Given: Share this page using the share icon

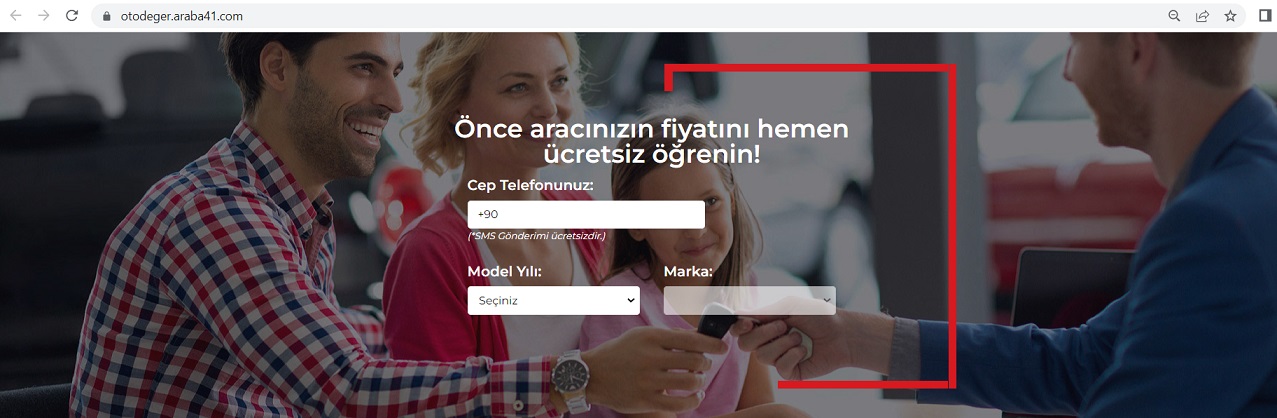Looking at the screenshot, I should pyautogui.click(x=1202, y=16).
